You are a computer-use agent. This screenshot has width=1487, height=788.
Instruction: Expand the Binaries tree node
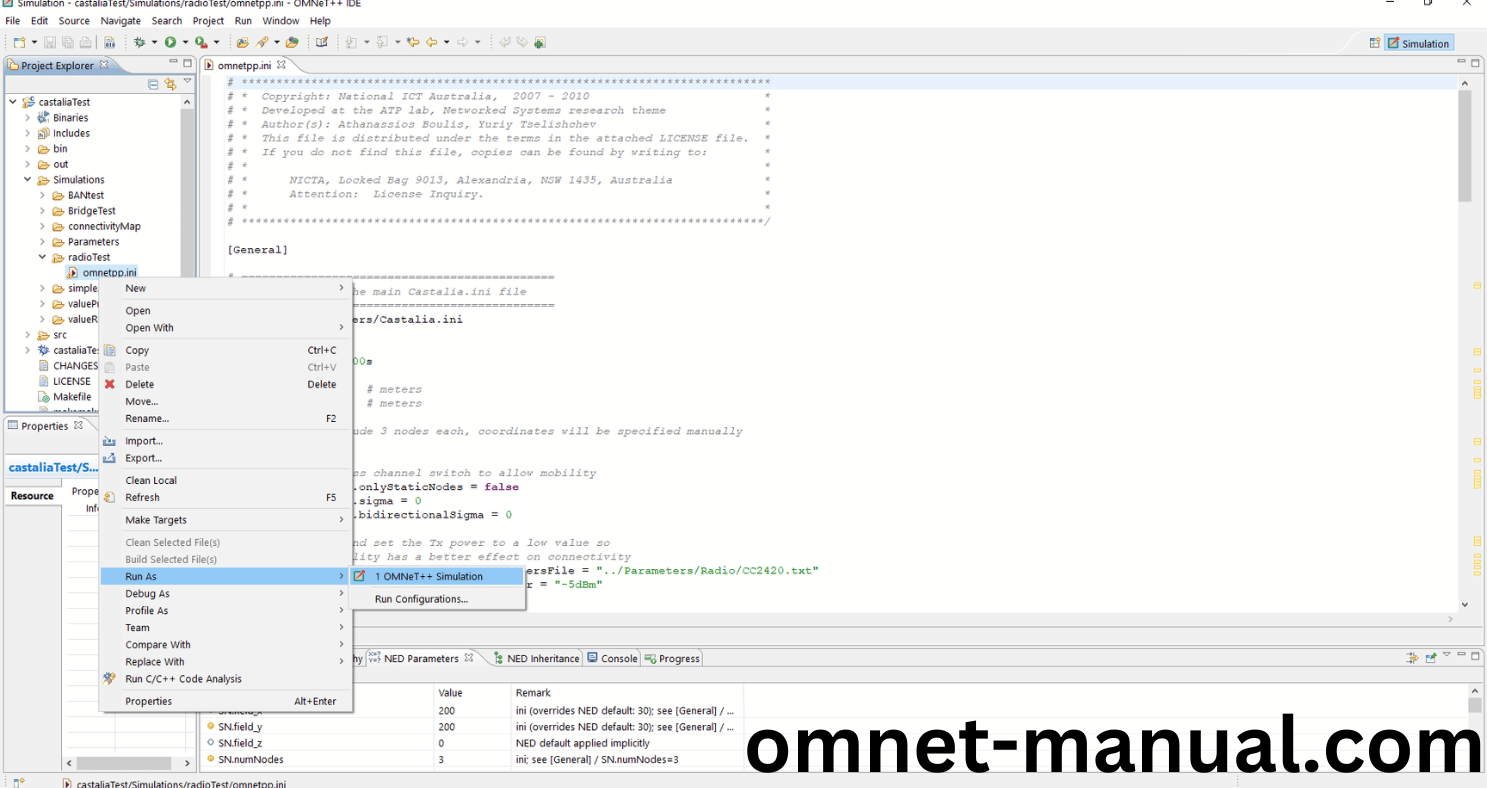pyautogui.click(x=28, y=118)
